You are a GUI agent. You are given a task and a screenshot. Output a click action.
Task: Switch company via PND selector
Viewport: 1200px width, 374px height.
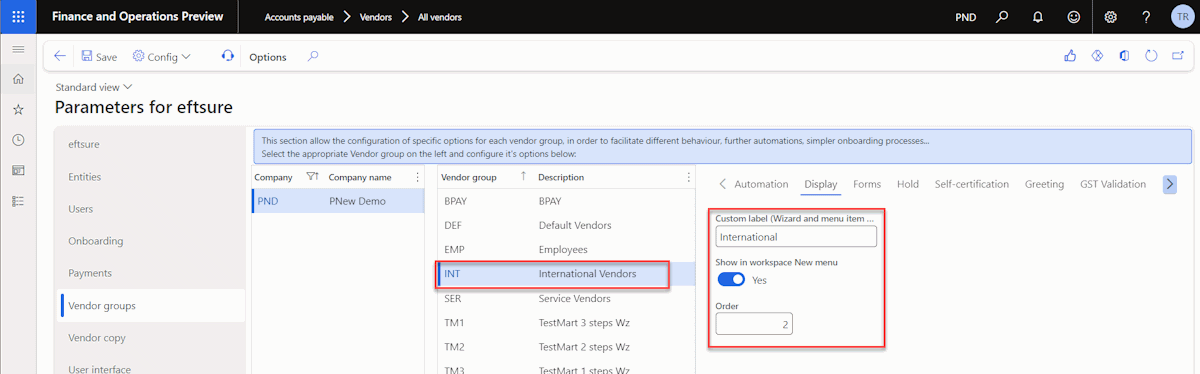click(965, 17)
